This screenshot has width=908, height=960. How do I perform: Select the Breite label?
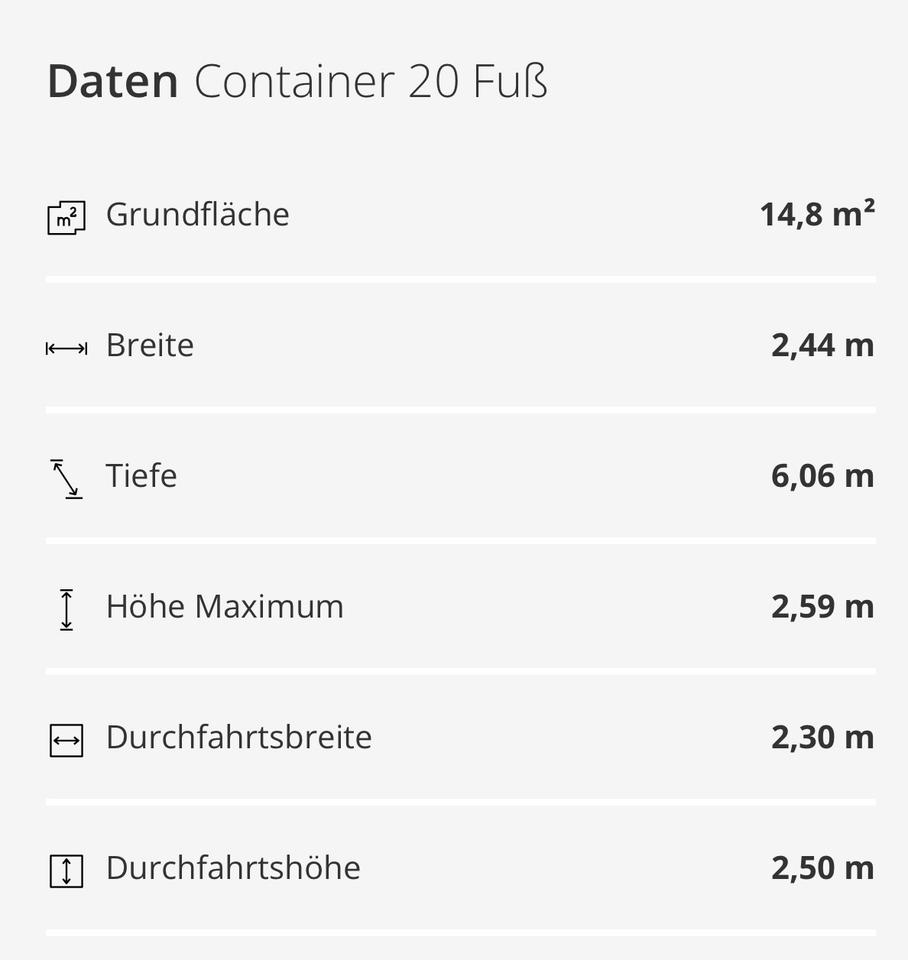pos(150,345)
